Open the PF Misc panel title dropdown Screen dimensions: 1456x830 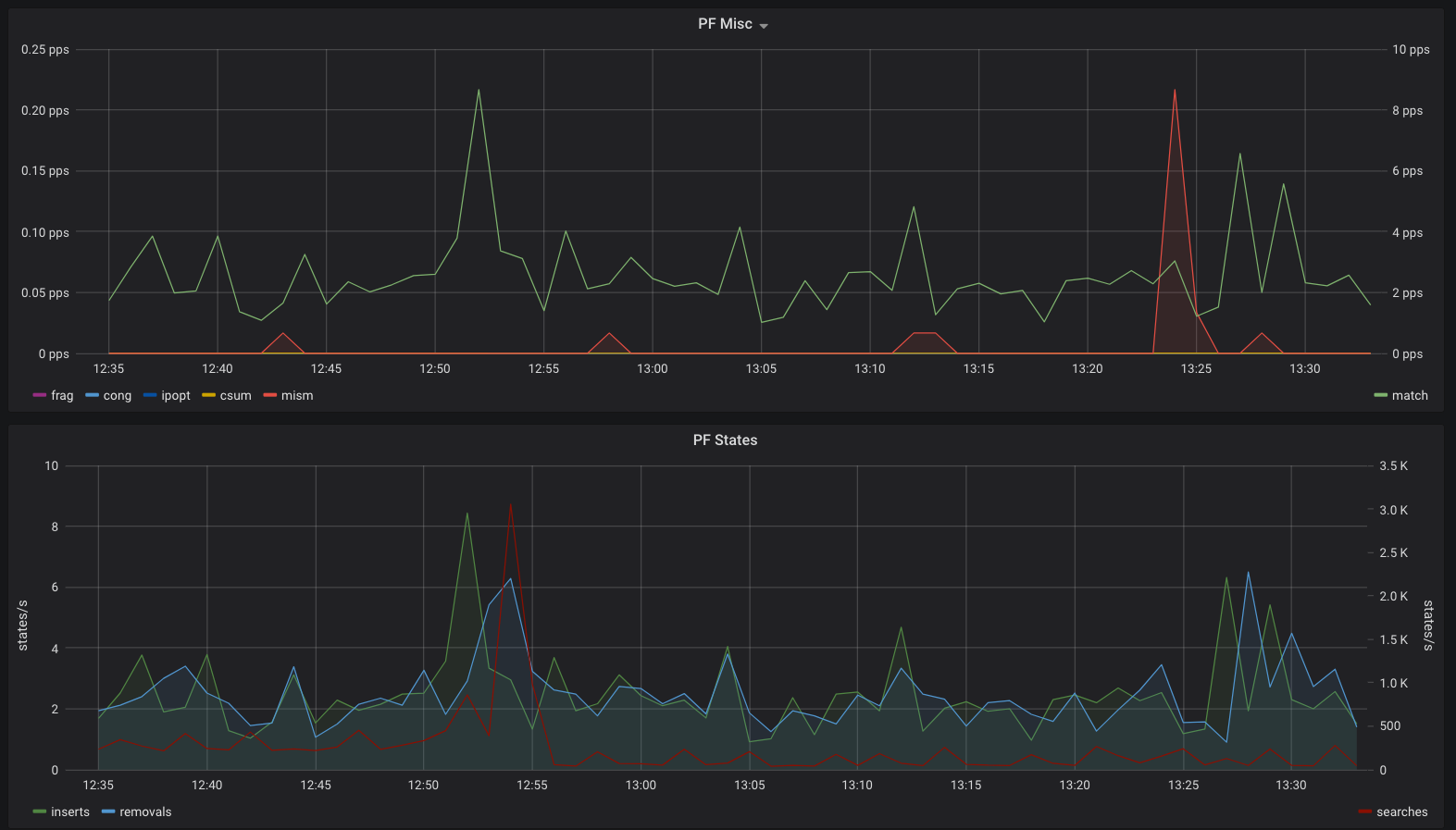pos(725,24)
